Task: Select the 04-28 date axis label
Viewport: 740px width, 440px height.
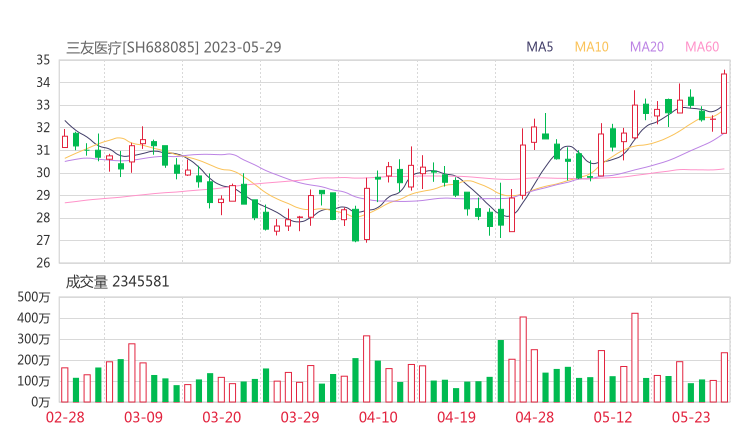Action: click(535, 417)
